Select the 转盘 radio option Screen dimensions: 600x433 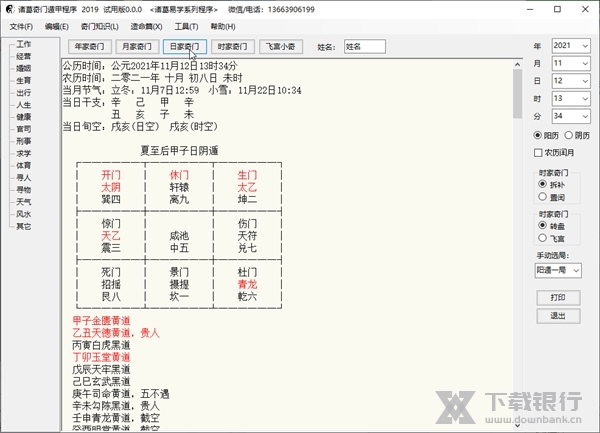coord(551,226)
